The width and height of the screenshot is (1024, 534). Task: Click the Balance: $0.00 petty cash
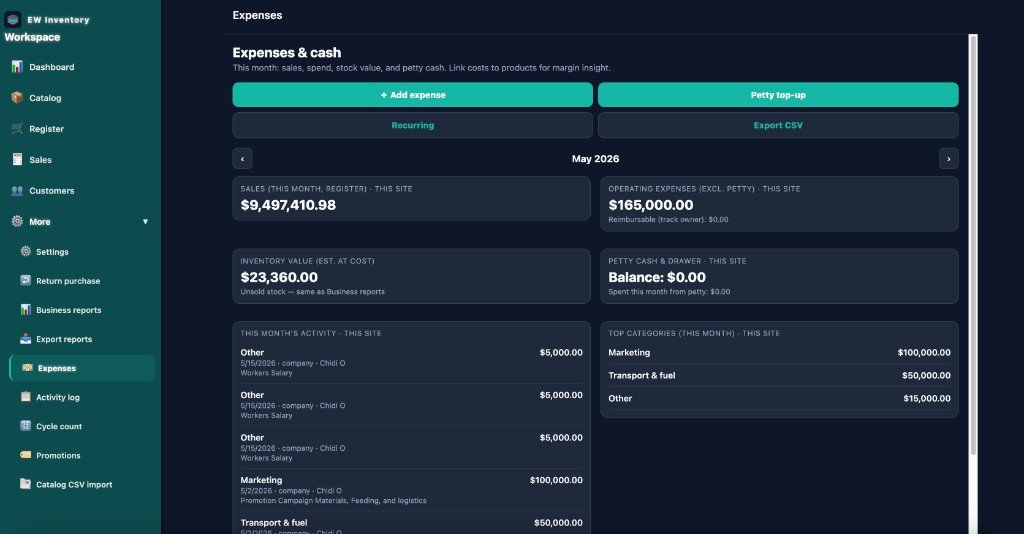[657, 277]
